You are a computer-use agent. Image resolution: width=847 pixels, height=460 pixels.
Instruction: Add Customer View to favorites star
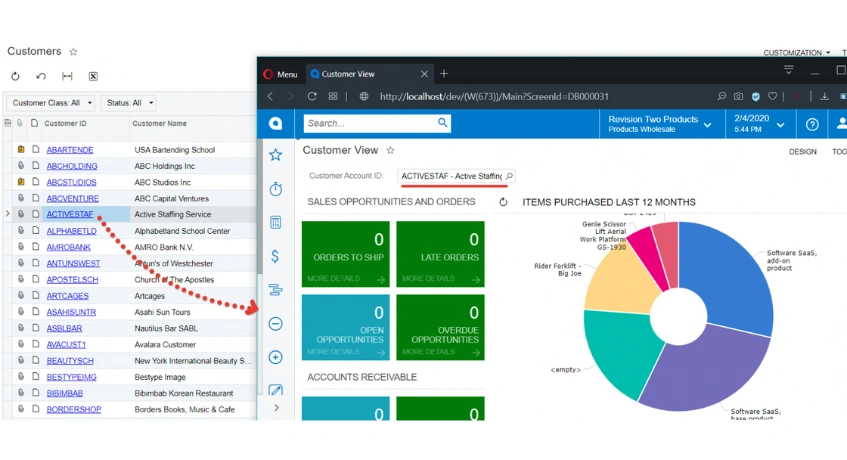click(390, 151)
